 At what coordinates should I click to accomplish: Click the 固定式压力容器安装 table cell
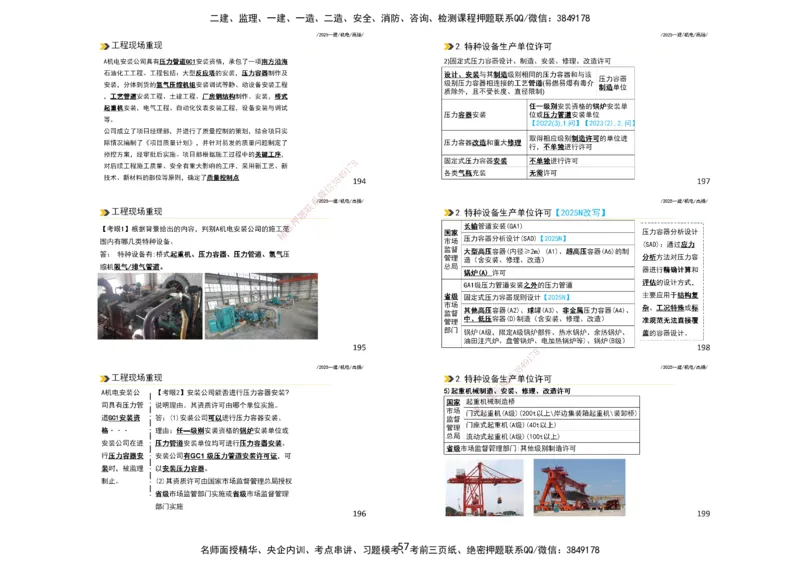(484, 161)
